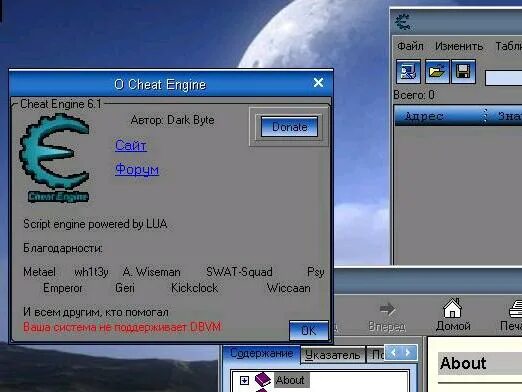The width and height of the screenshot is (522, 392).
Task: Confirm the About dialog with OK
Action: [309, 331]
